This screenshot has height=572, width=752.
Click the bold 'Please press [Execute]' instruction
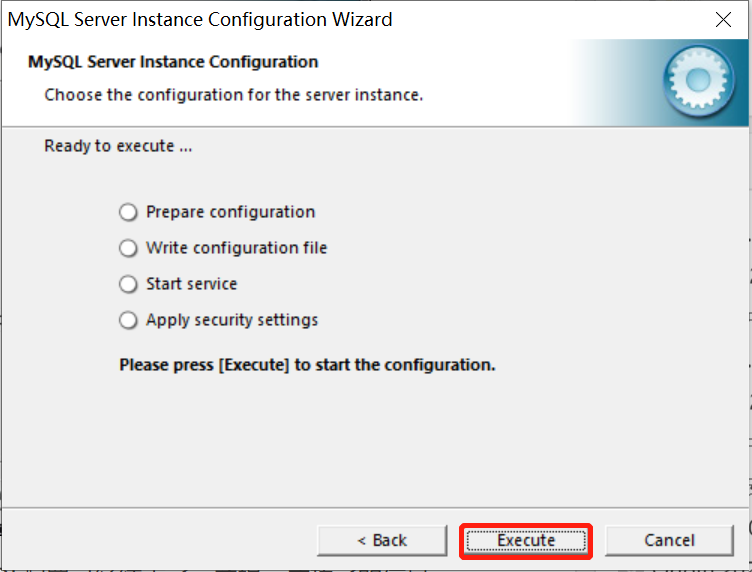click(307, 365)
